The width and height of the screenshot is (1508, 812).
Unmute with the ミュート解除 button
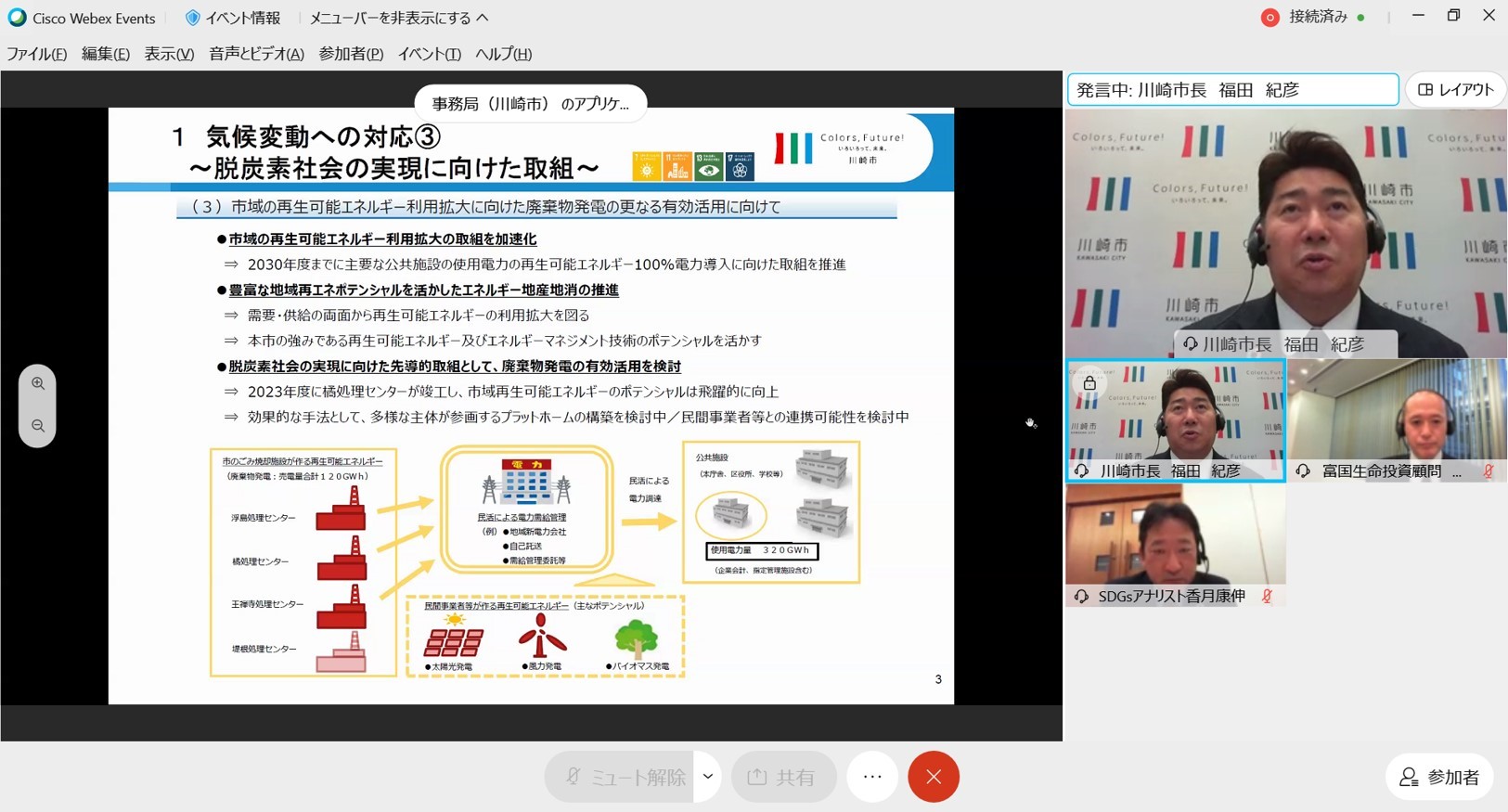[619, 777]
